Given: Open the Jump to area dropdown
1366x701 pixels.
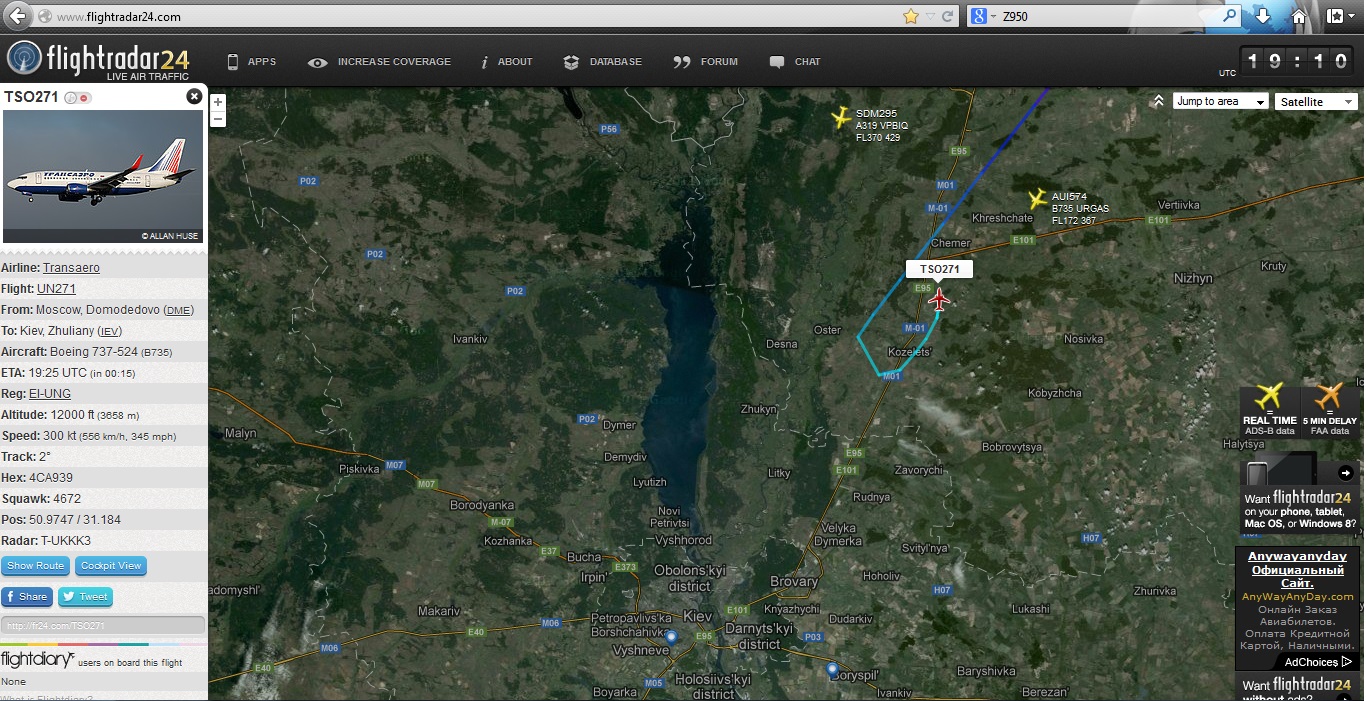Looking at the screenshot, I should [1220, 102].
